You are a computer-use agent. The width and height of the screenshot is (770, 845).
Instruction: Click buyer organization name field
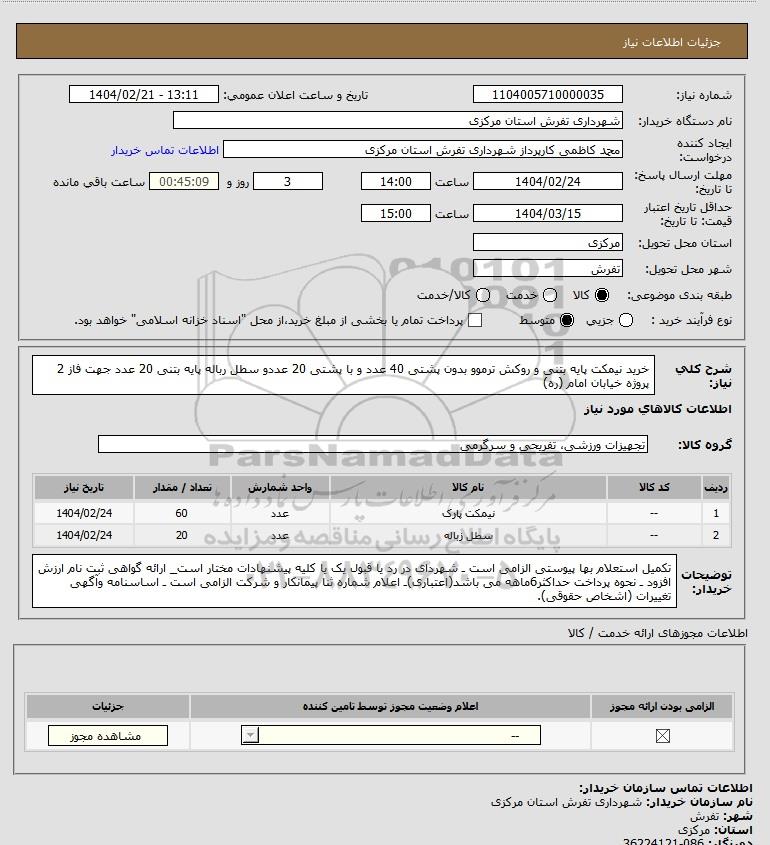click(398, 120)
